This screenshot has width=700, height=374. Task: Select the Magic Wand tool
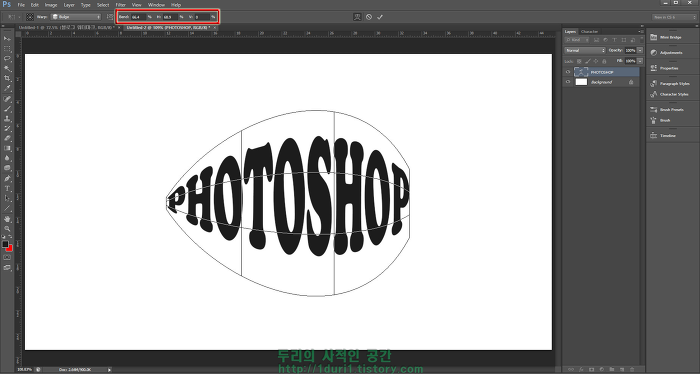7,68
